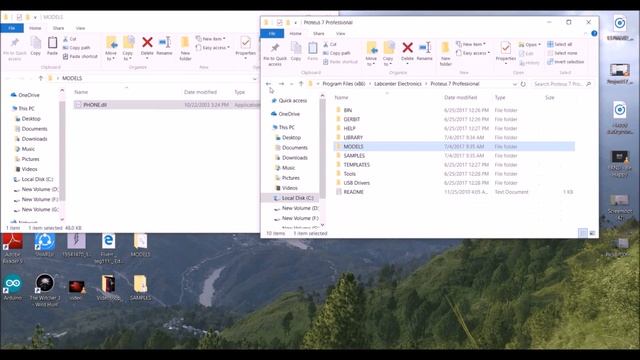Open File tab in Proteus window
Image resolution: width=640 pixels, height=360 pixels.
click(272, 33)
